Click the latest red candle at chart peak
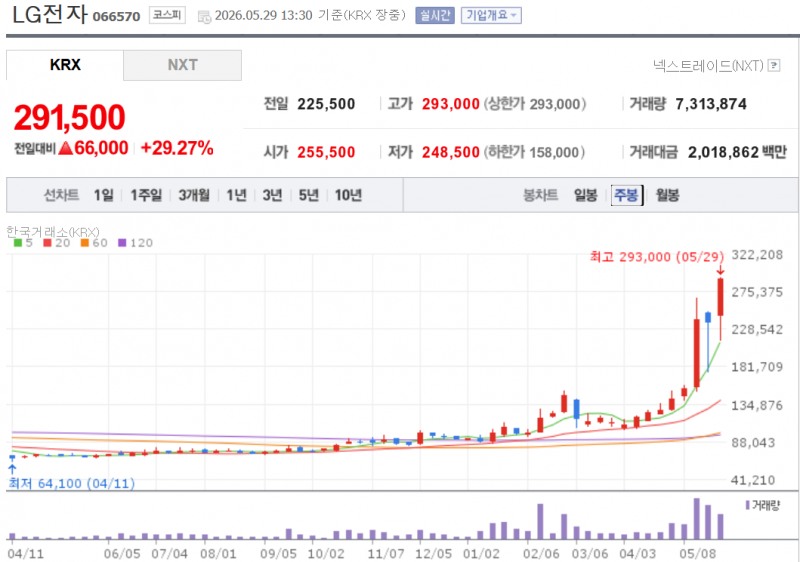This screenshot has width=800, height=562. click(x=720, y=297)
